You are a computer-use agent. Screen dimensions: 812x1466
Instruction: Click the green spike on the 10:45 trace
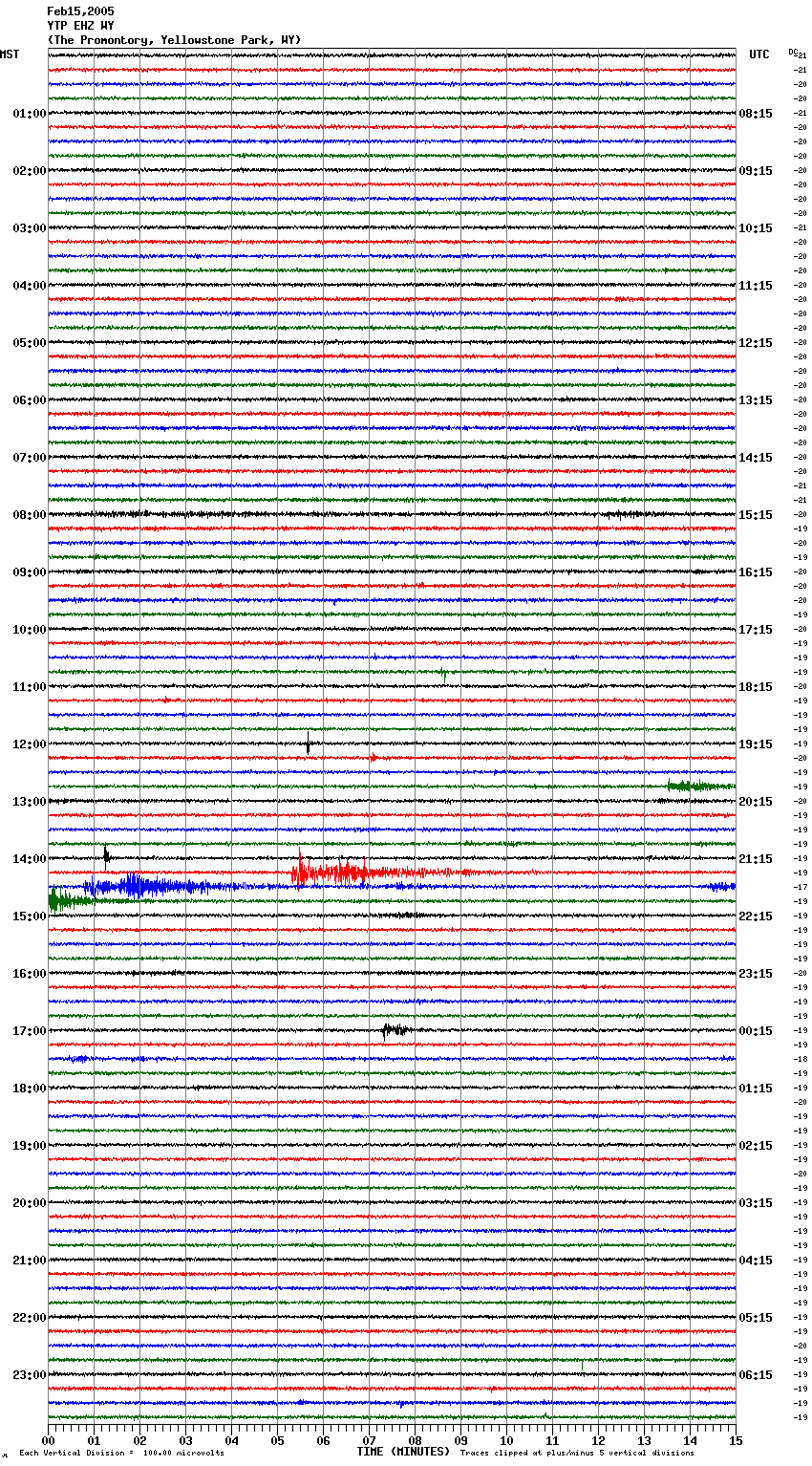coord(443,674)
